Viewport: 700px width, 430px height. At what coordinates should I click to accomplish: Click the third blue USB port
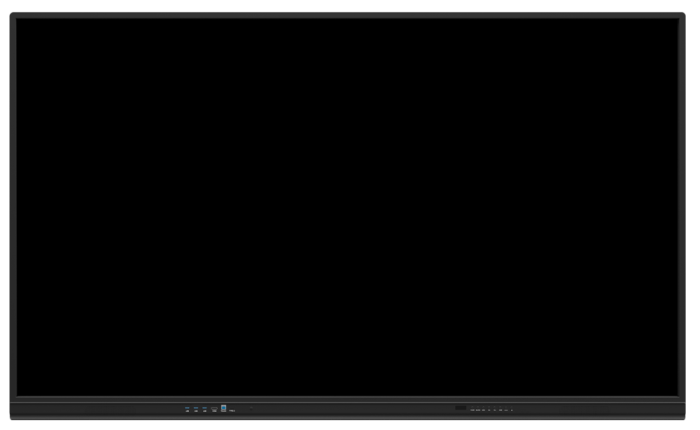pos(204,408)
